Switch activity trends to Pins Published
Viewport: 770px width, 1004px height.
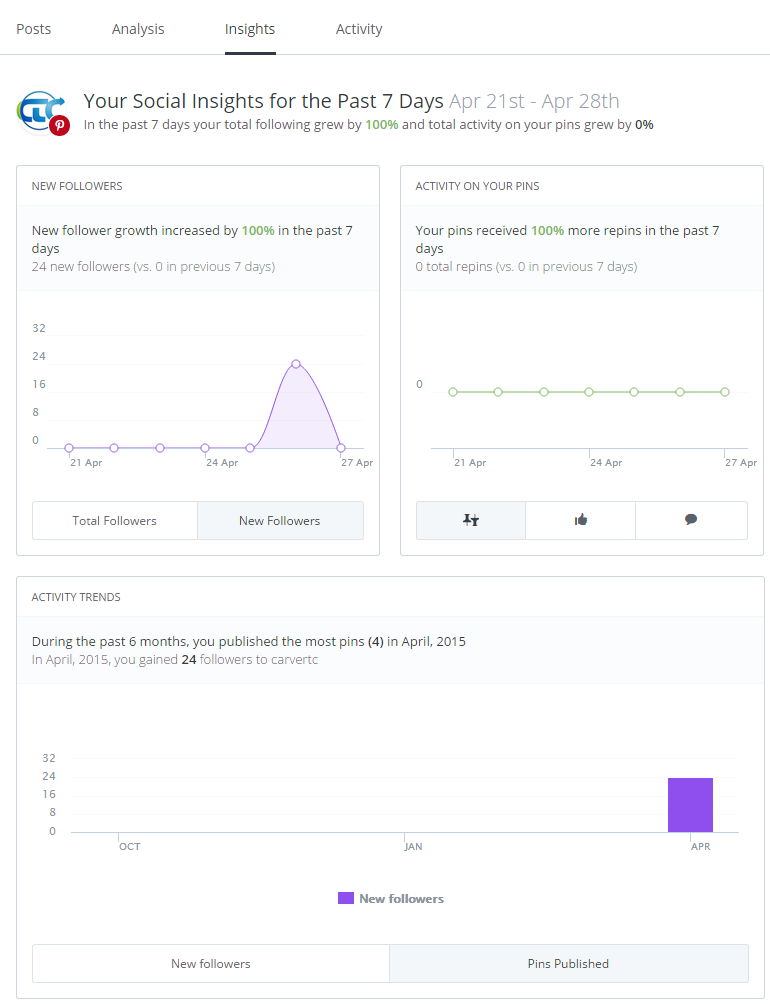click(x=568, y=964)
